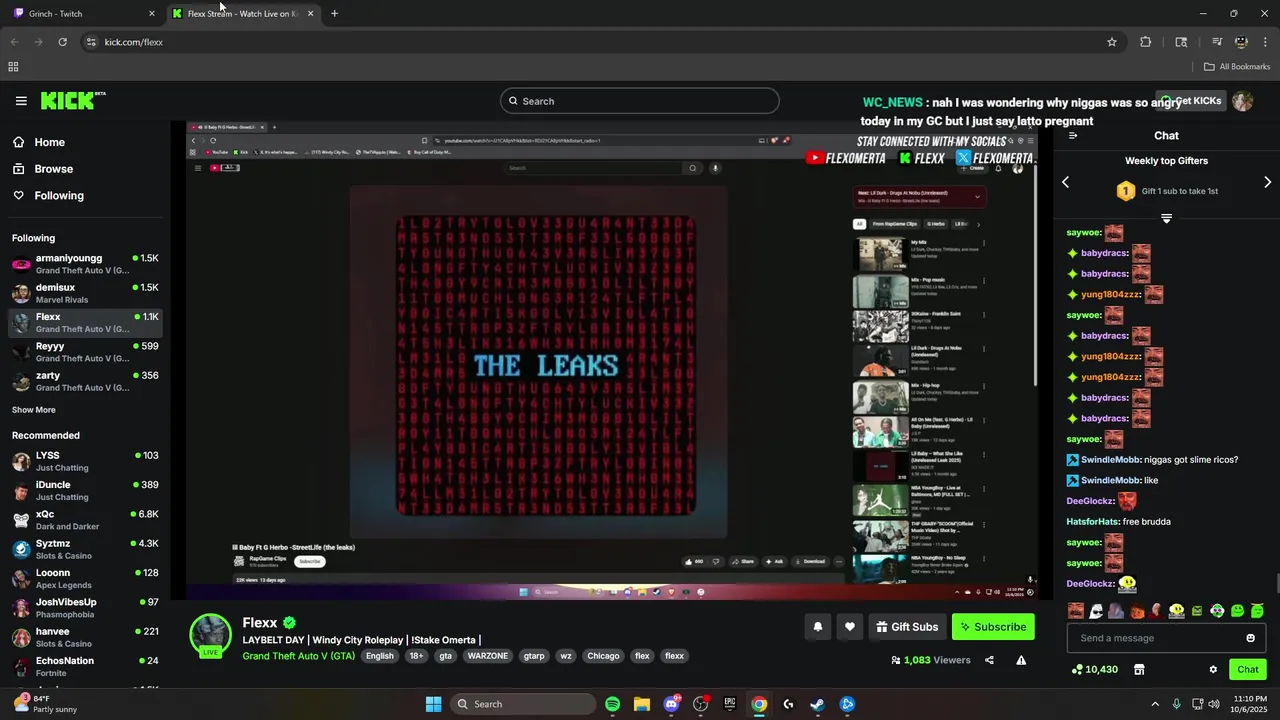Image resolution: width=1280 pixels, height=720 pixels.
Task: Open recommended channel JoshVibesUp
Action: tap(85, 608)
